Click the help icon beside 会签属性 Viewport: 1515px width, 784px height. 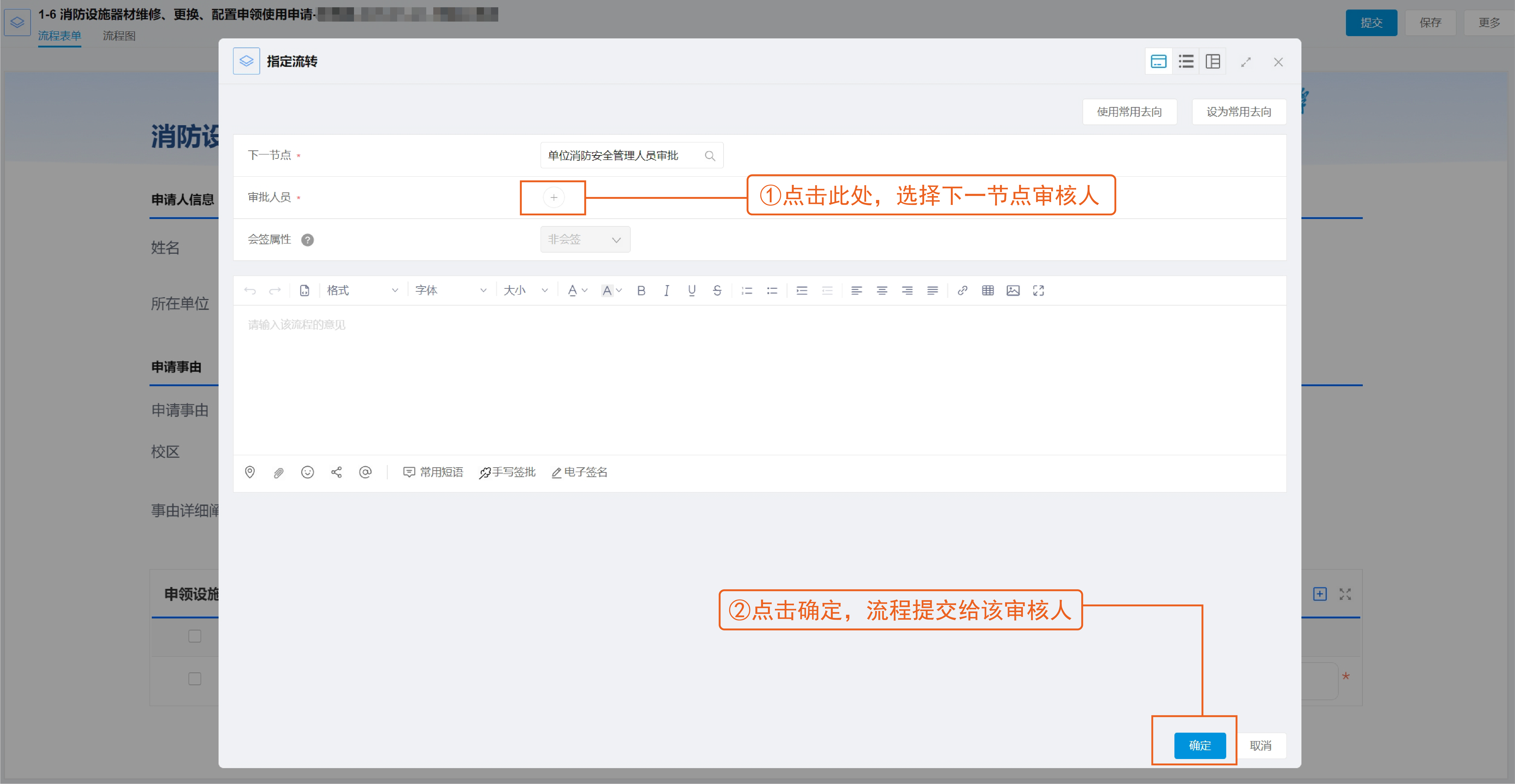coord(308,240)
